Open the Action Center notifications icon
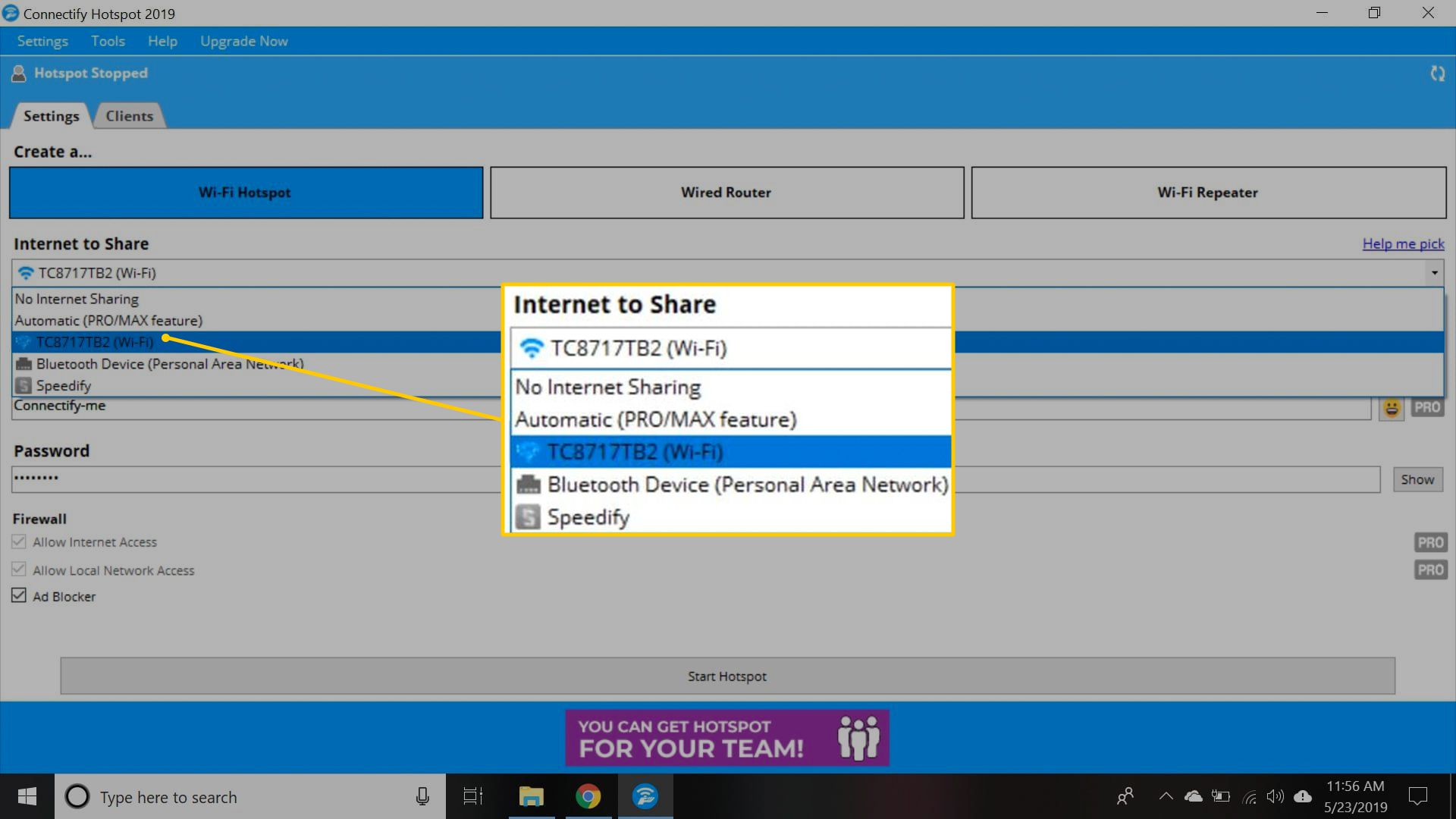This screenshot has height=819, width=1456. click(1417, 796)
